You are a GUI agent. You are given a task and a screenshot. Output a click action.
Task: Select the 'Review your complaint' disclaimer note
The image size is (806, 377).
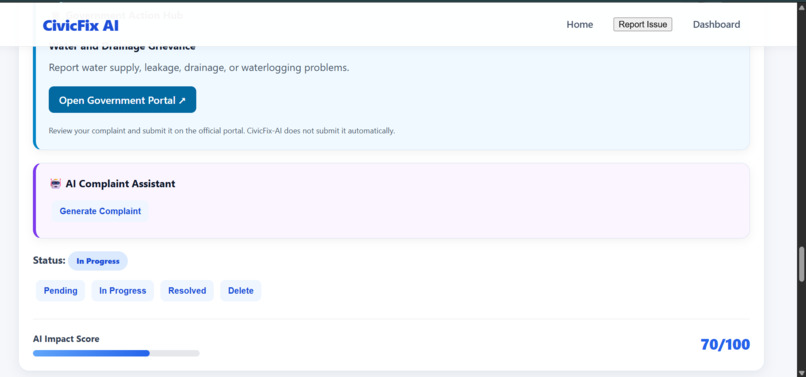click(x=222, y=131)
